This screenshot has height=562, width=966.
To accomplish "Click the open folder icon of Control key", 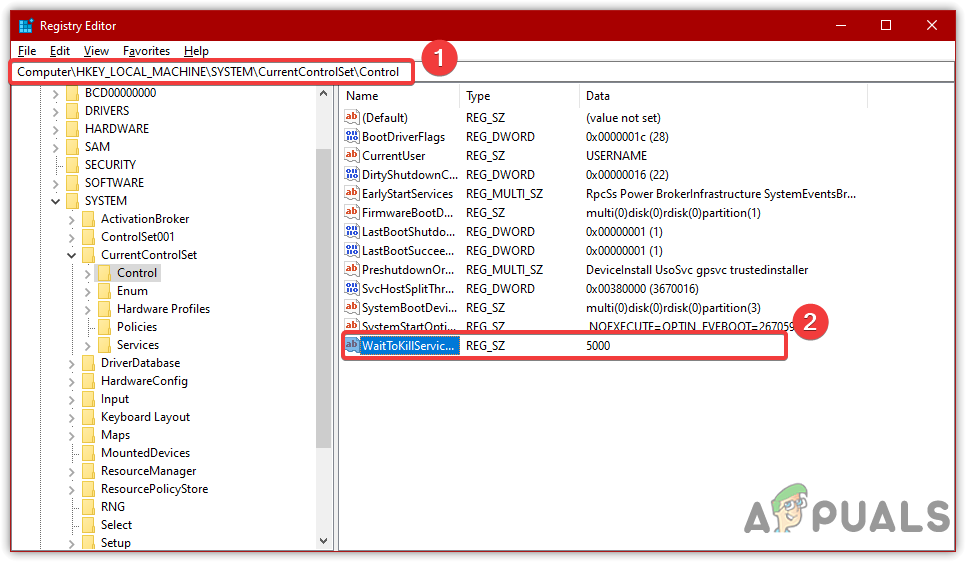I will point(105,273).
